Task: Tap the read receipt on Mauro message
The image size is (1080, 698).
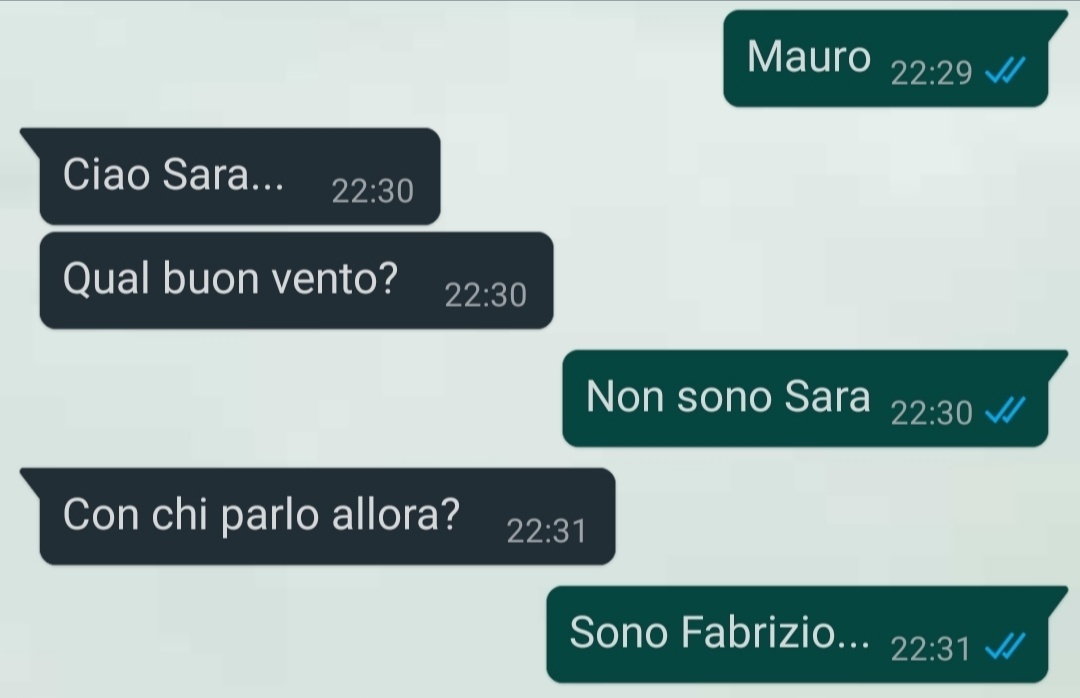Action: tap(1006, 70)
